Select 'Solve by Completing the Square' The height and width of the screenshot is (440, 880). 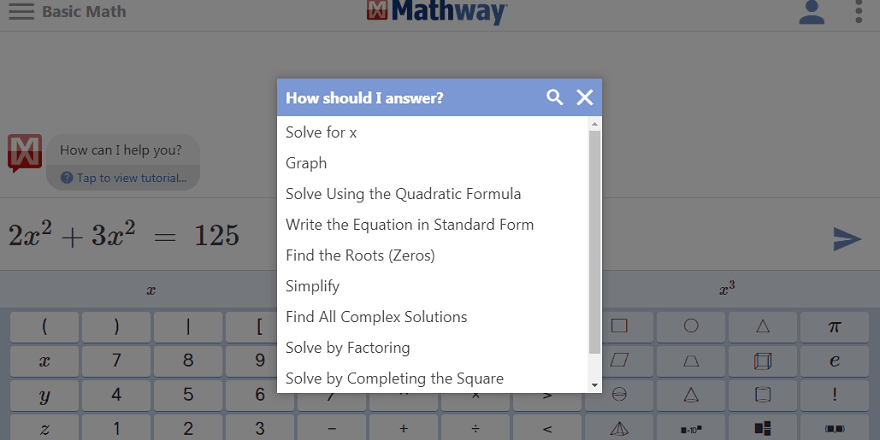tap(394, 378)
